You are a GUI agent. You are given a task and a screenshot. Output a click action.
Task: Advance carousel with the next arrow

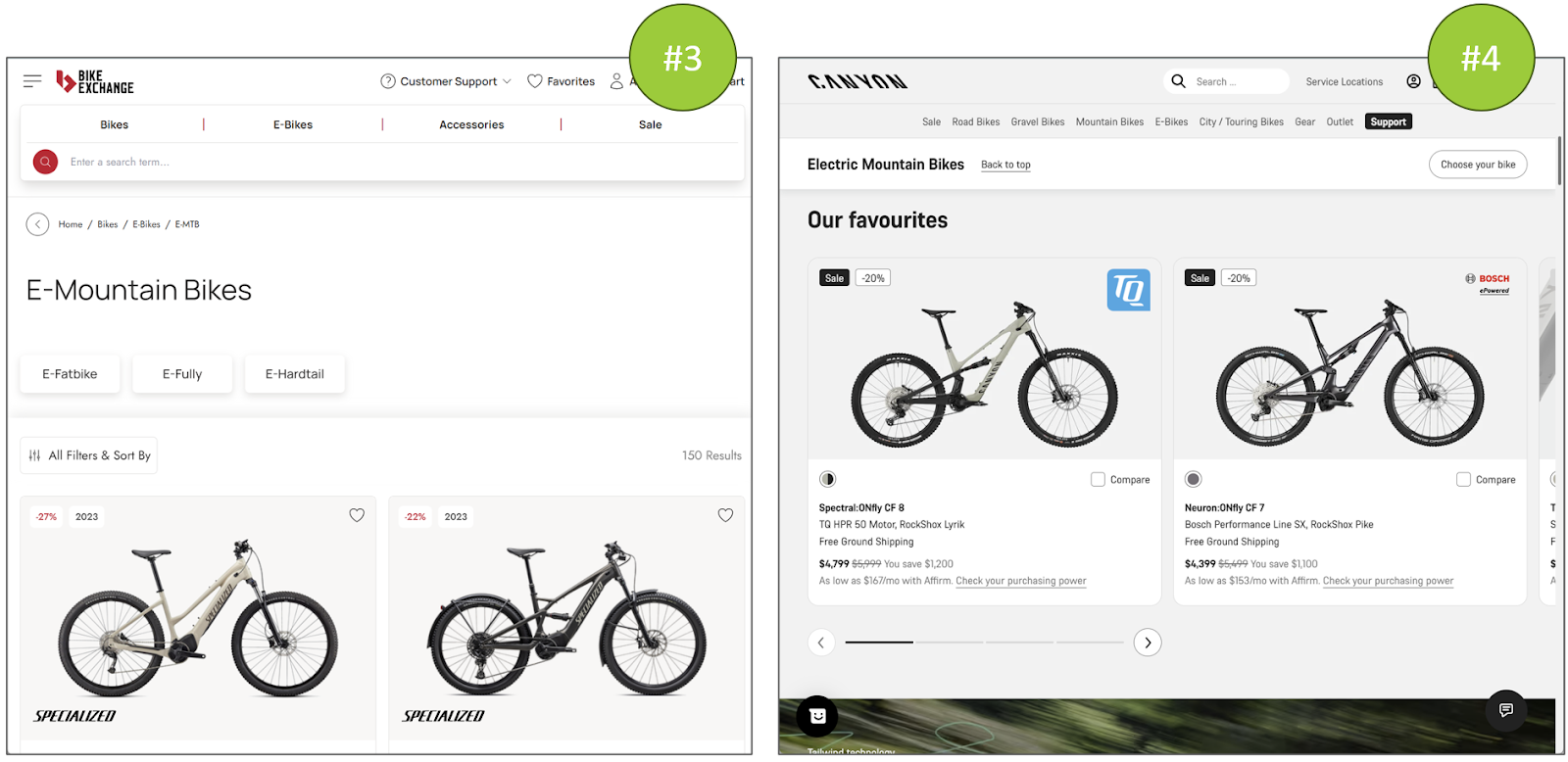click(1148, 643)
